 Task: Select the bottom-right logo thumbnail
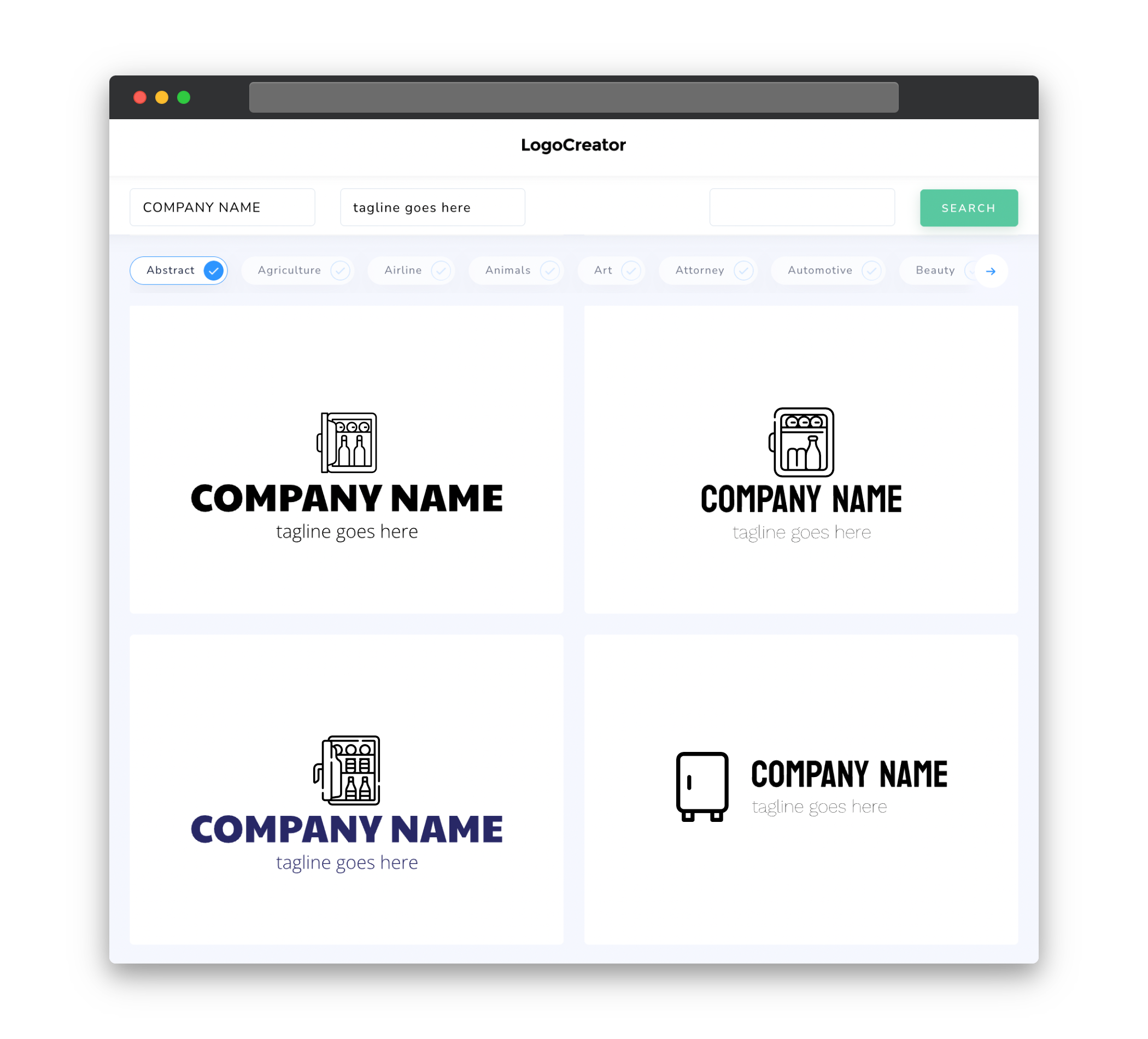pyautogui.click(x=801, y=787)
